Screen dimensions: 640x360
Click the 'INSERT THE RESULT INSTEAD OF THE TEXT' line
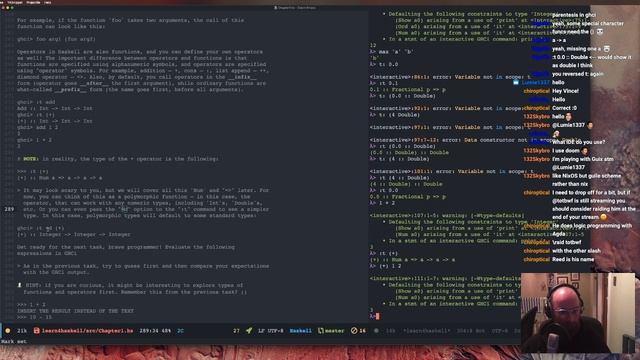coord(76,311)
